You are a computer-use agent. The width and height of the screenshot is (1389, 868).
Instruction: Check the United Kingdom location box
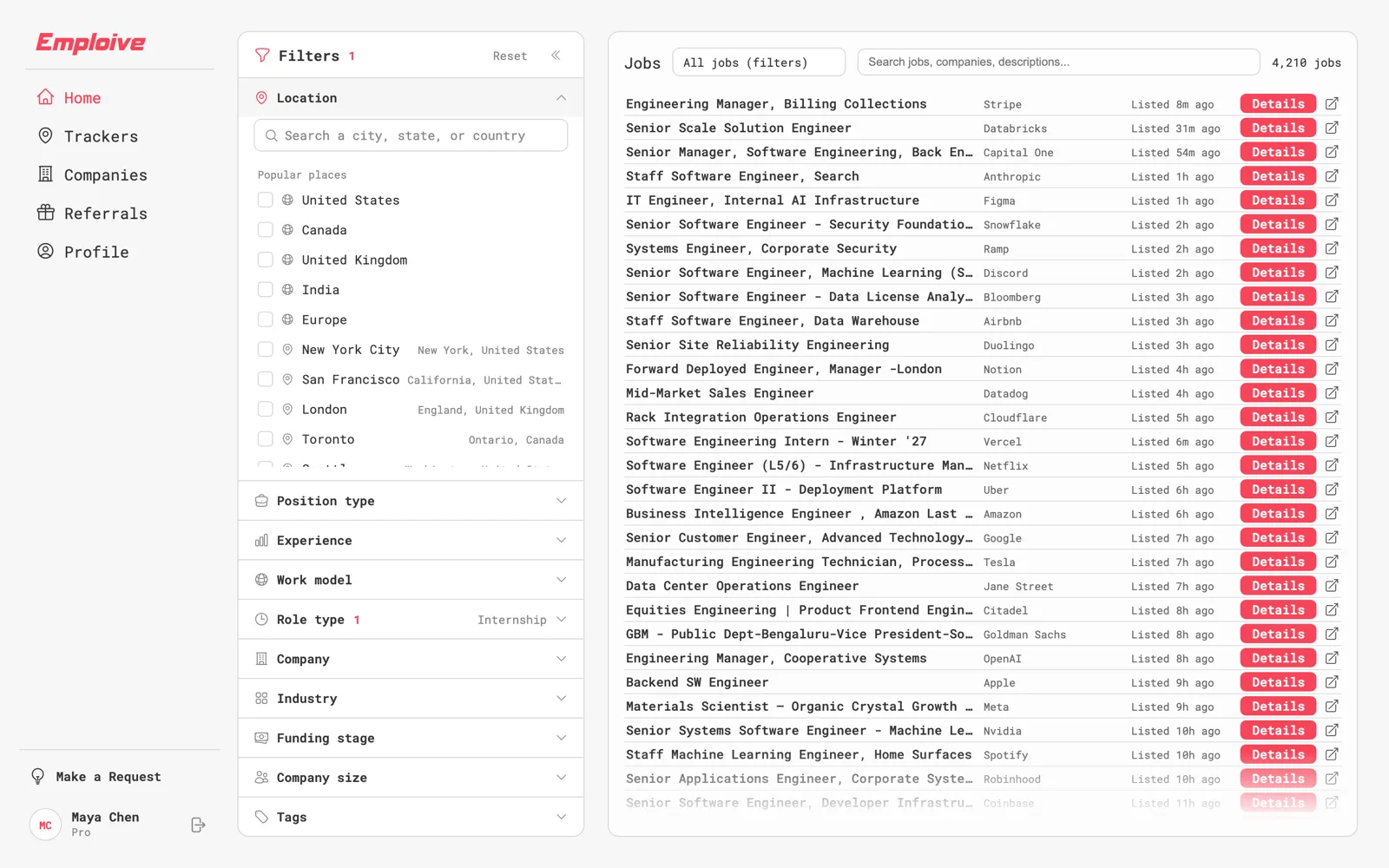click(266, 260)
